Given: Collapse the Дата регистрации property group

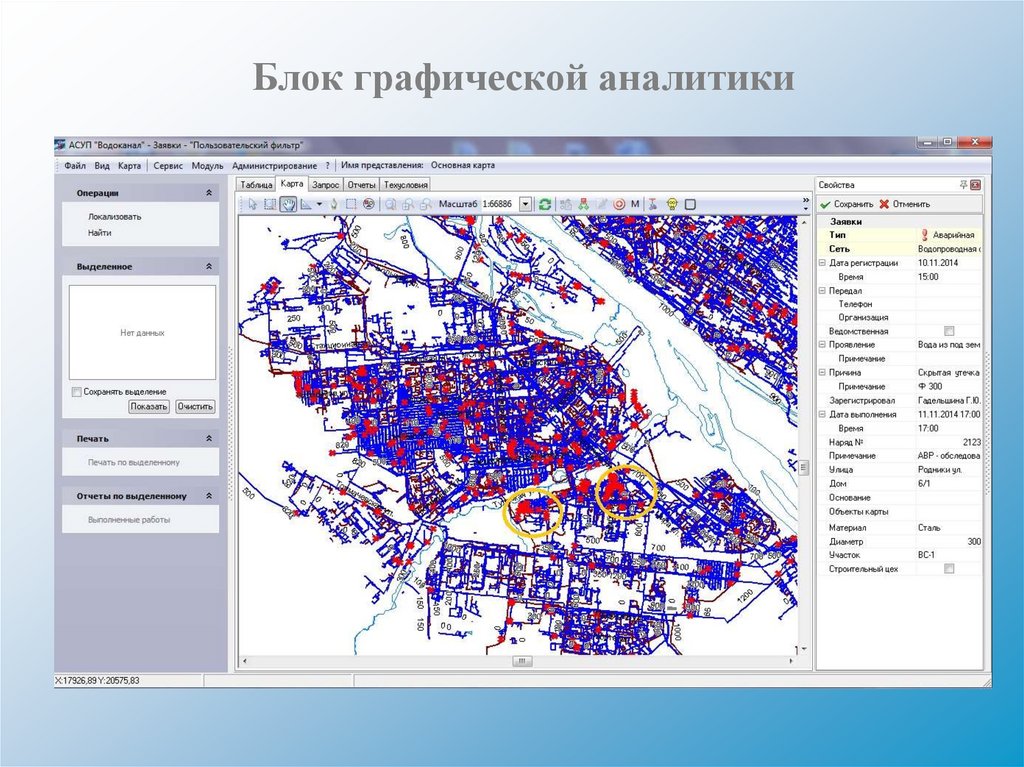Looking at the screenshot, I should tap(822, 262).
